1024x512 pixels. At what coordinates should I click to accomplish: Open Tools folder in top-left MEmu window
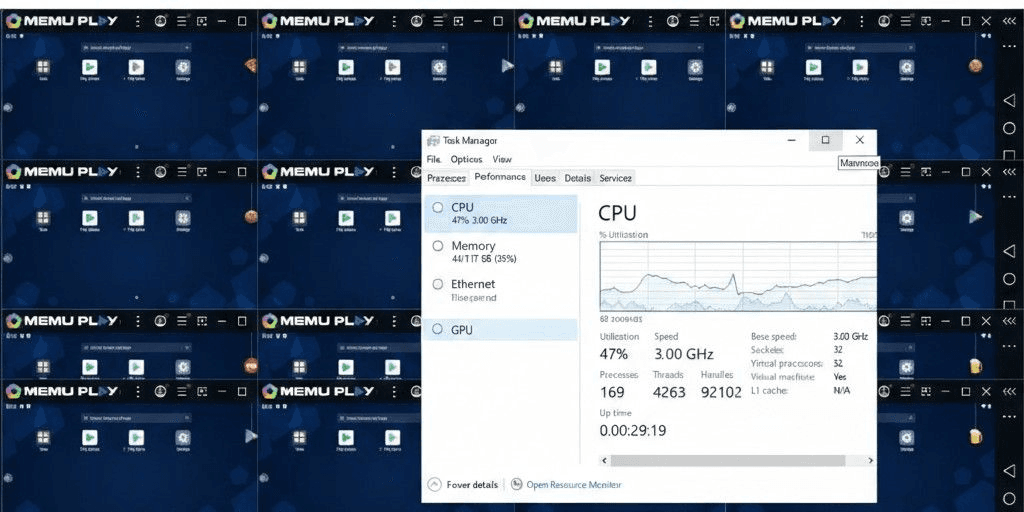pyautogui.click(x=43, y=67)
